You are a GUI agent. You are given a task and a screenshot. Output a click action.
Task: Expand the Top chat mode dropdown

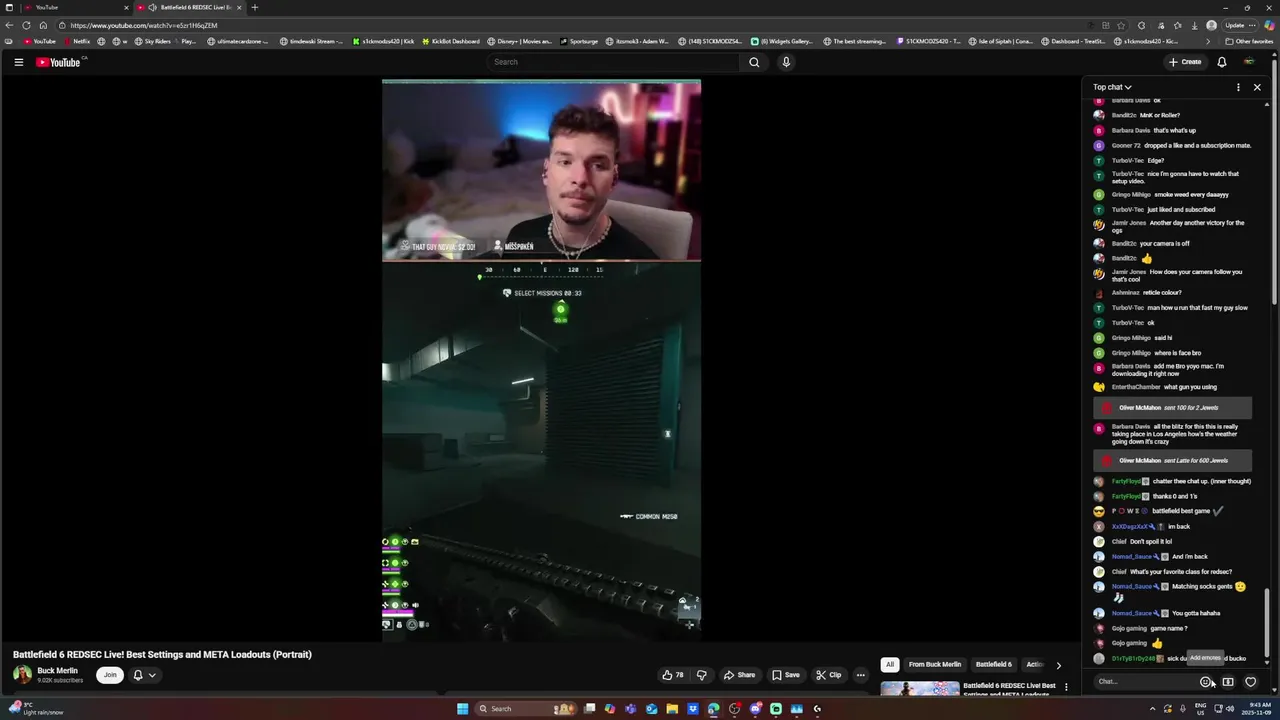tap(1112, 87)
